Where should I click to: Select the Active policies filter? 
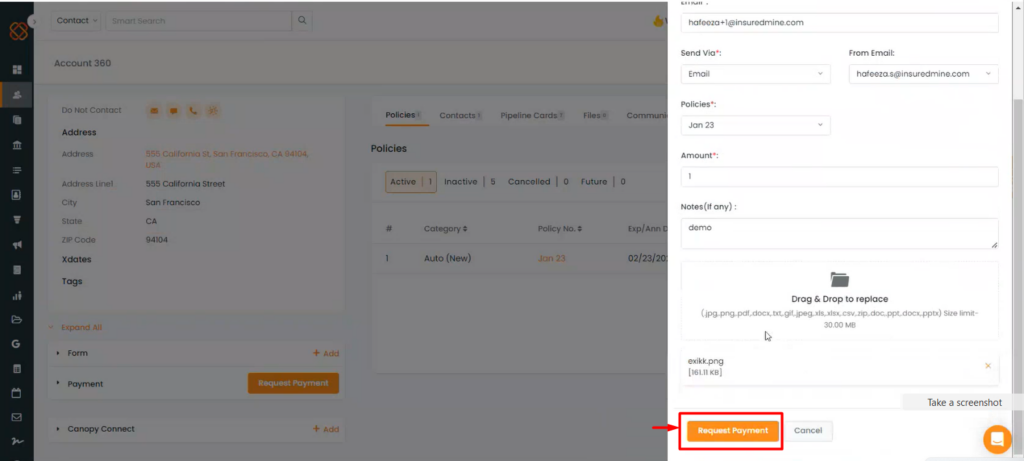[x=411, y=182]
